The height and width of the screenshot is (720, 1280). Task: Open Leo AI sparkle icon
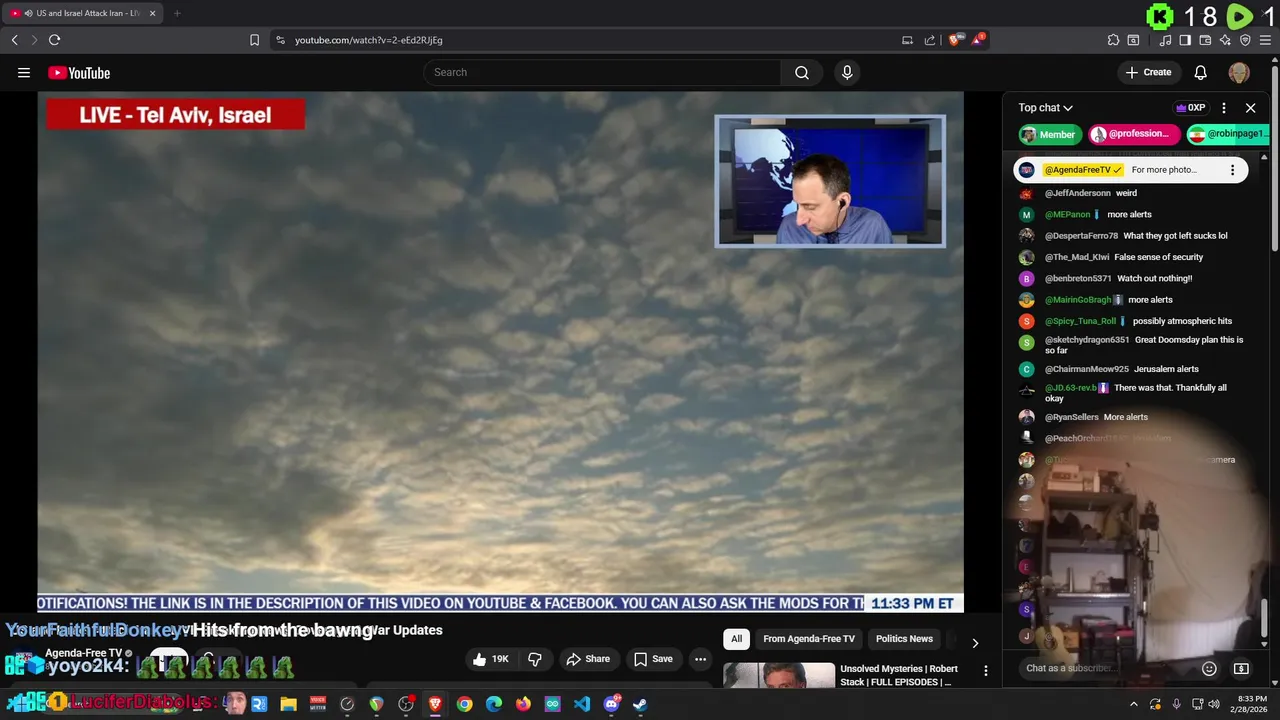coord(1225,40)
